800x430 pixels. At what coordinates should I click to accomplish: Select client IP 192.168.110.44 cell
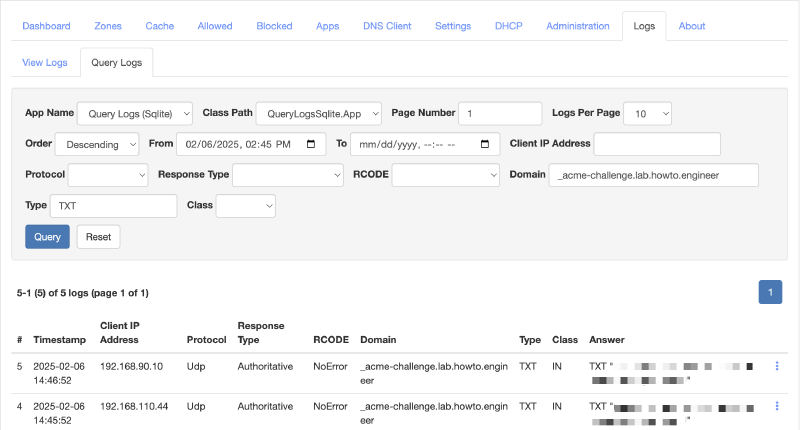(x=134, y=406)
